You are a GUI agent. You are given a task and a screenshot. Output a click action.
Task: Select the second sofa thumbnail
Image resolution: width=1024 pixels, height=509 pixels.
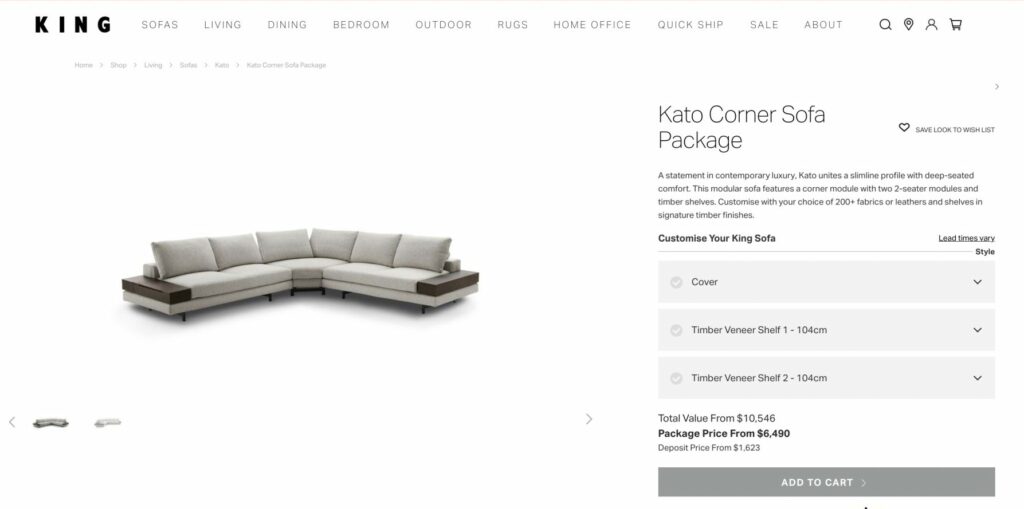pyautogui.click(x=108, y=423)
